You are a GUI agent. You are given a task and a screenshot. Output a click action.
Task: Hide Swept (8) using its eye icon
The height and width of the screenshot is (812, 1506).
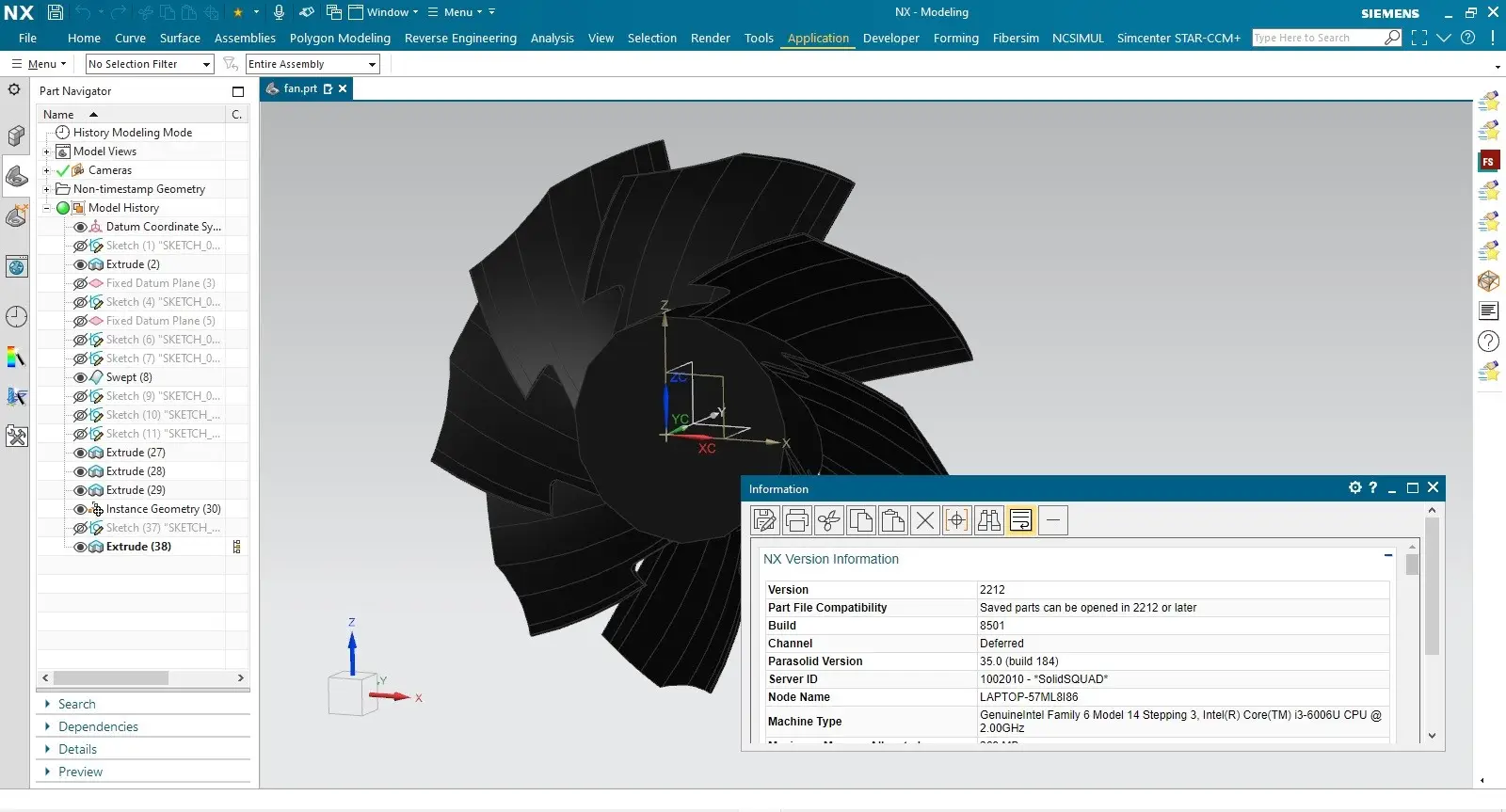pos(80,377)
